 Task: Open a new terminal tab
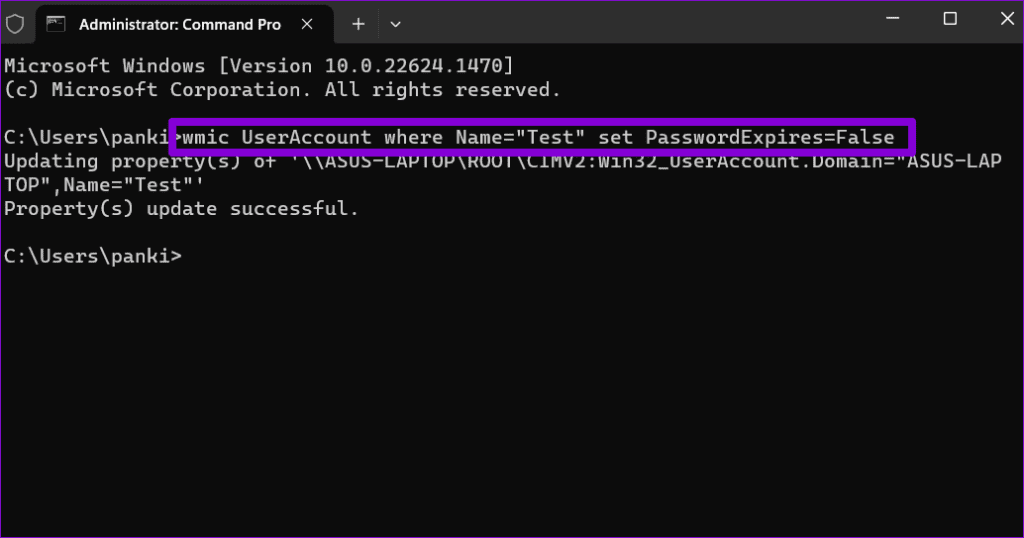(358, 24)
